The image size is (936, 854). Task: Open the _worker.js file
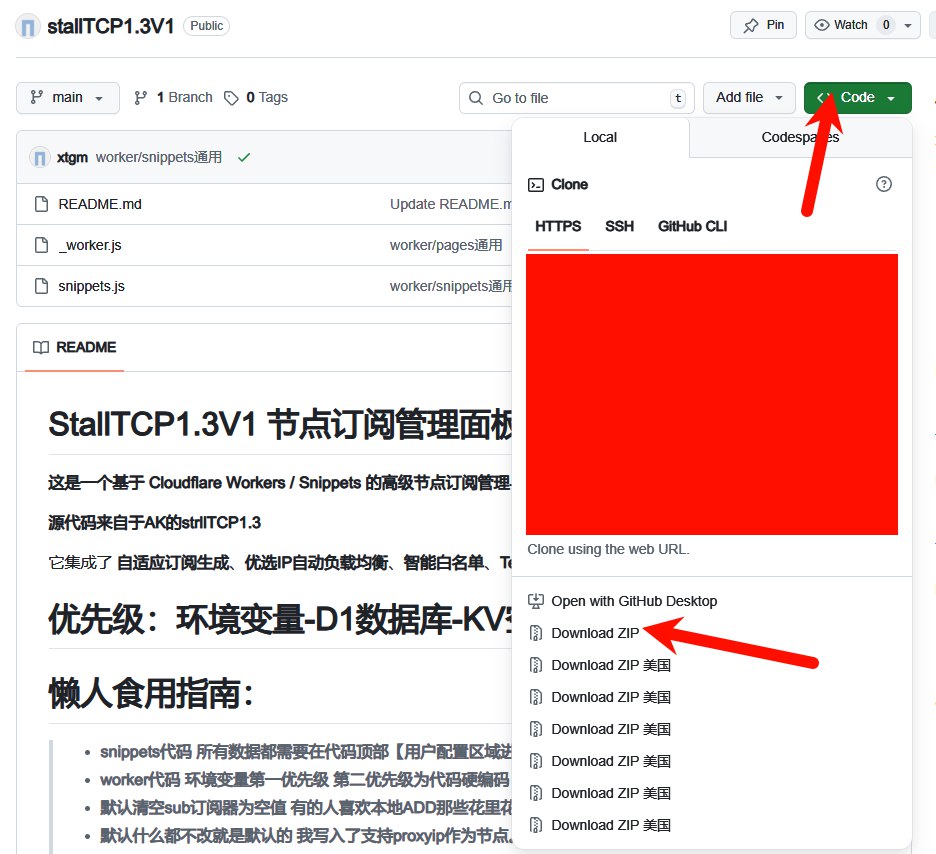(90, 245)
